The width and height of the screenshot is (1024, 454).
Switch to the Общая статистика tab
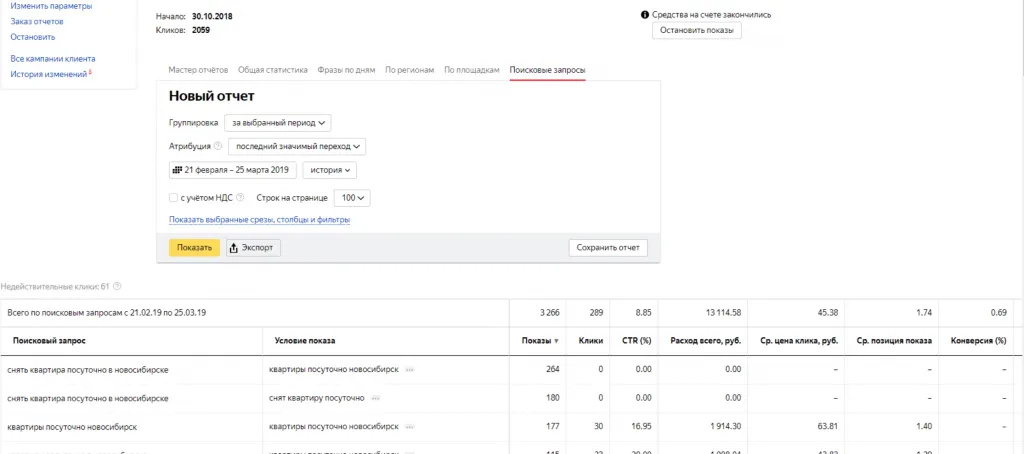[272, 70]
